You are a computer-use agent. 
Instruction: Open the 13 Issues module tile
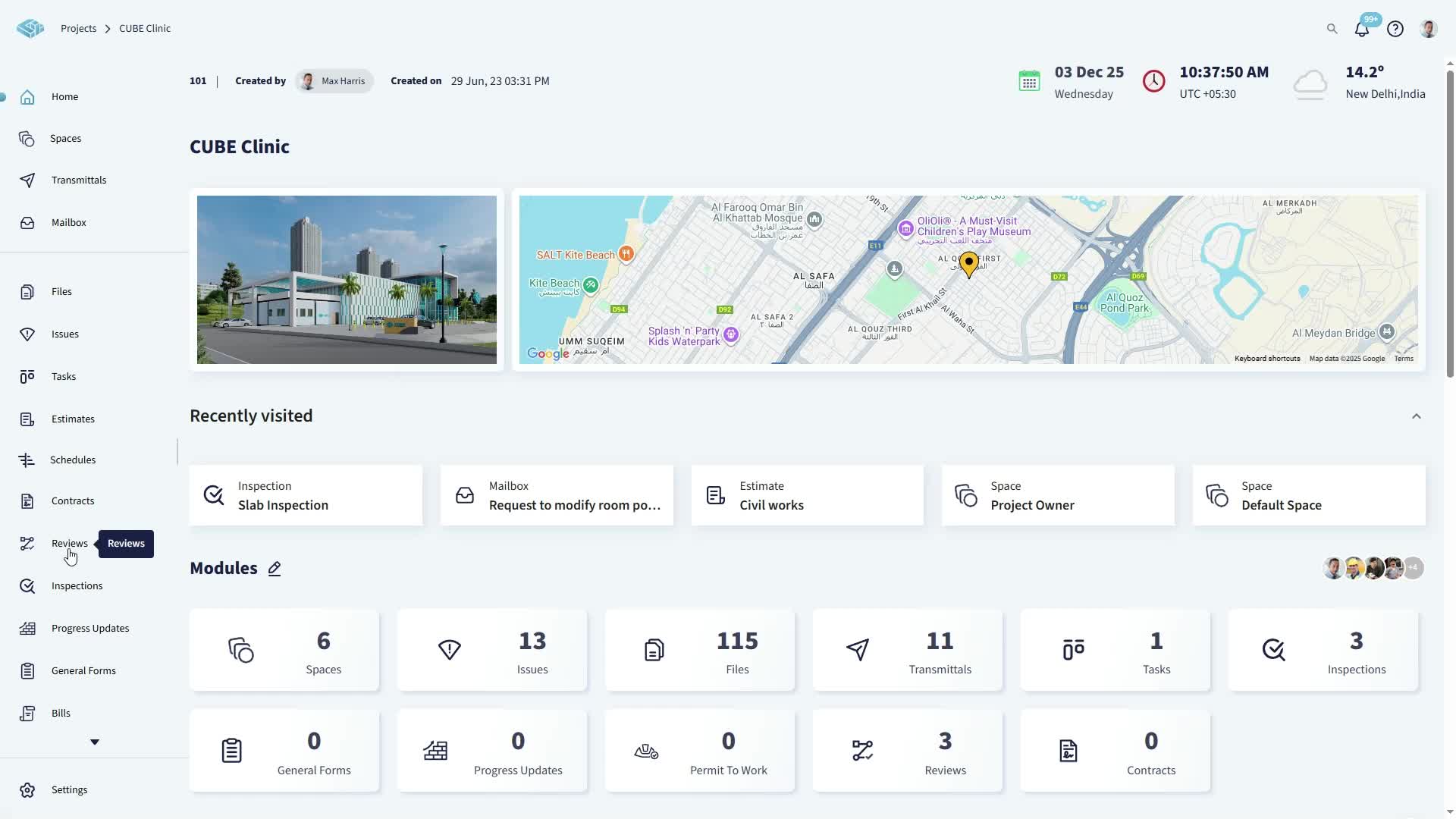(x=492, y=651)
